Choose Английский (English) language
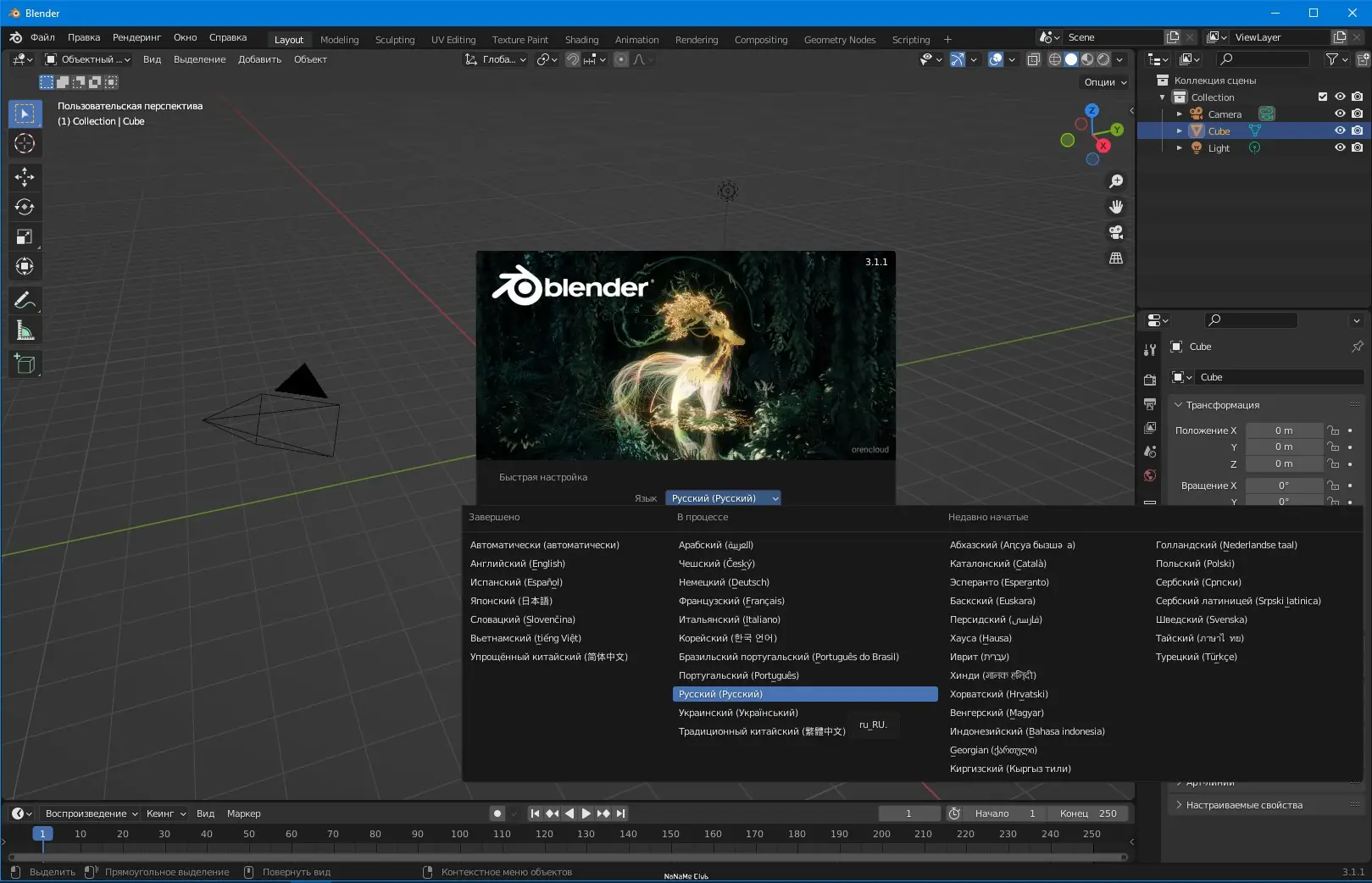Viewport: 1372px width, 883px height. 518,564
